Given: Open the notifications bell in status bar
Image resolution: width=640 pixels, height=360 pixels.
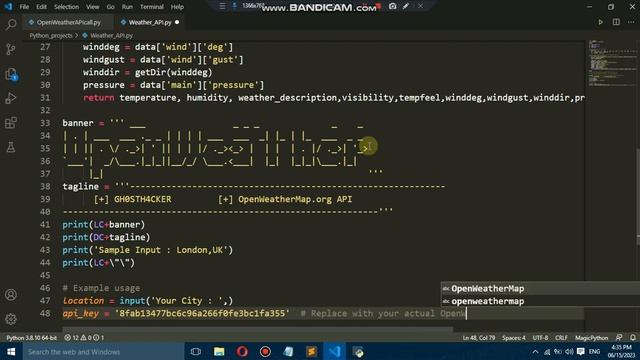Looking at the screenshot, I should (633, 338).
